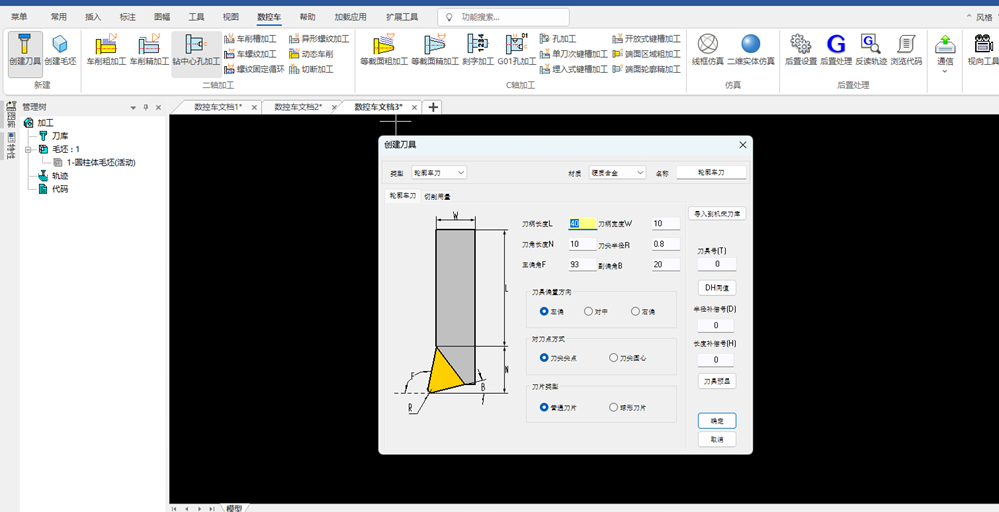Click the 导入到机床刀库 button
This screenshot has height=512, width=999.
[717, 213]
